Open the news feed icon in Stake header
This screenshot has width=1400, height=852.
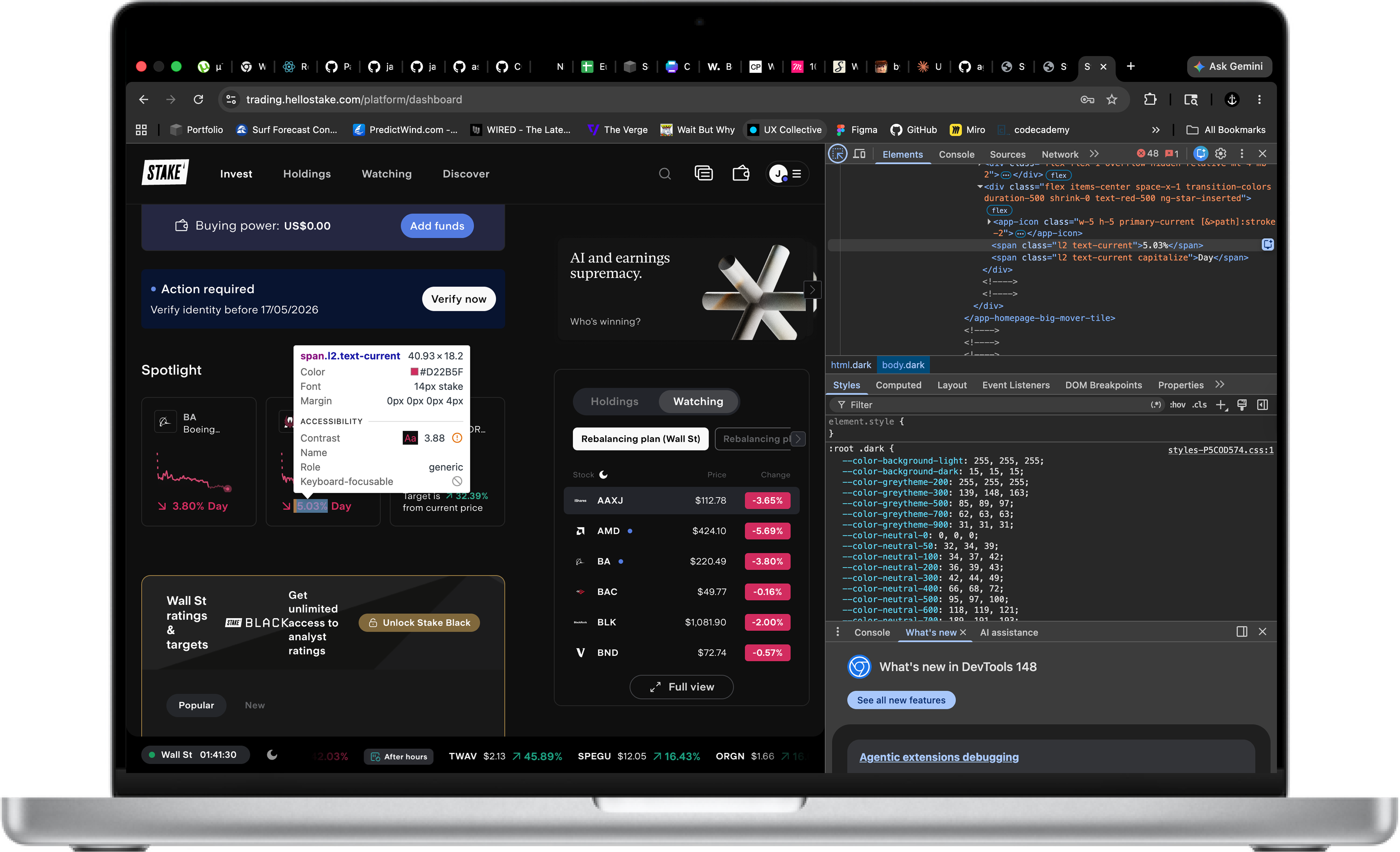click(x=703, y=173)
